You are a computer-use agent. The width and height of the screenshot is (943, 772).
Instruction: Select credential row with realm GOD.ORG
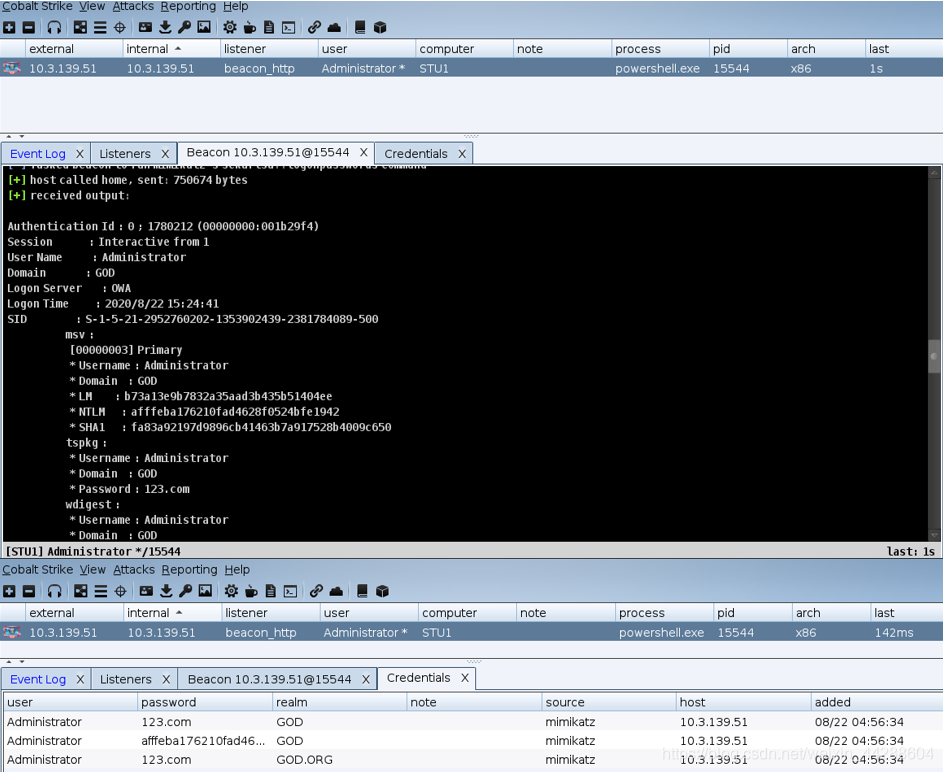point(472,760)
